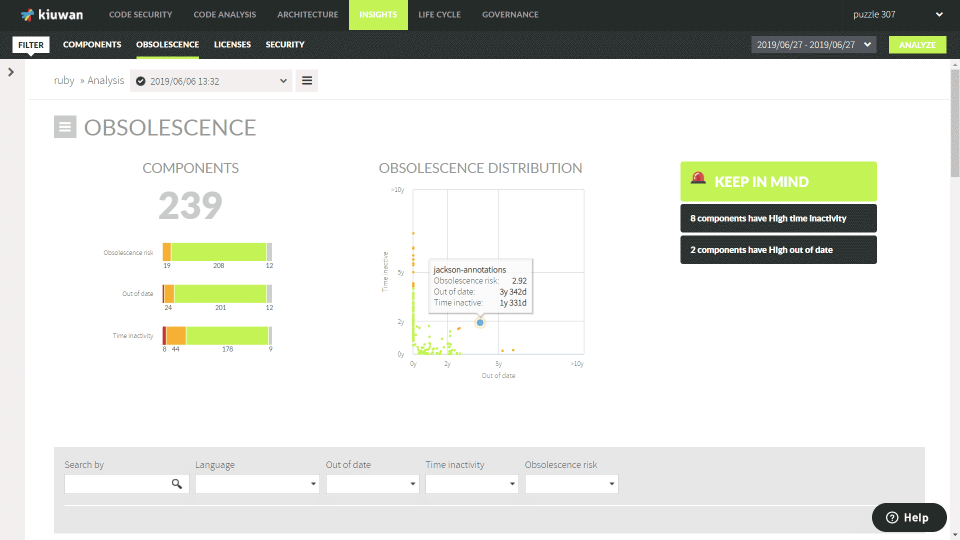Click the green Out of date bar segment

(220, 293)
